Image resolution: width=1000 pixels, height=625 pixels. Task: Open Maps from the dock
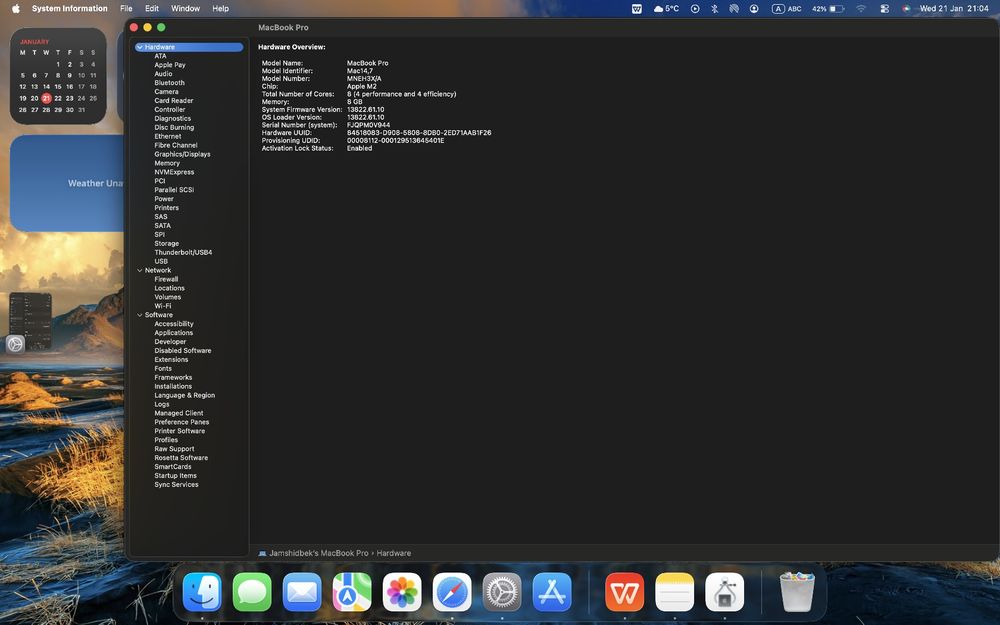coord(352,592)
